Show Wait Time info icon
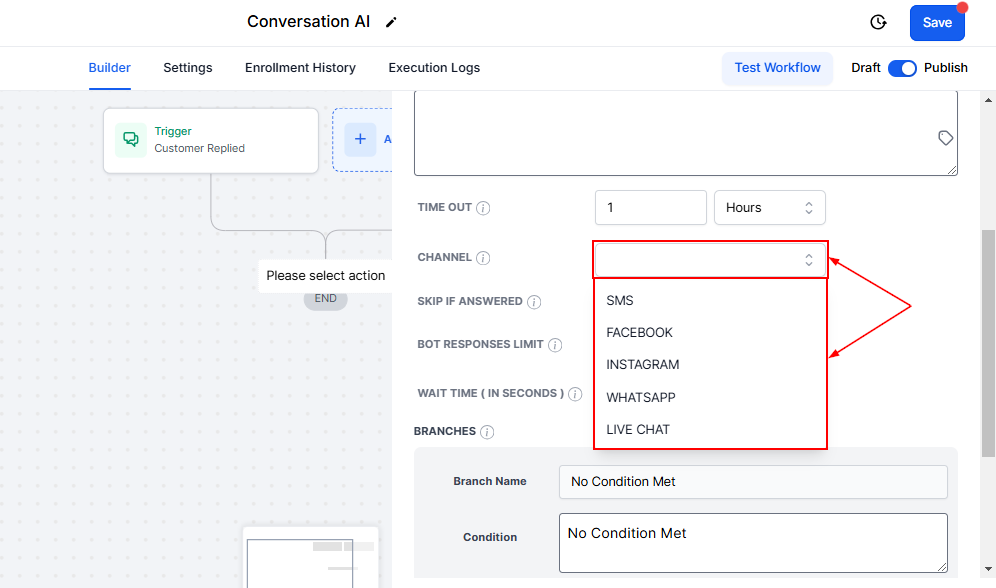Viewport: 996px width, 588px height. pyautogui.click(x=575, y=394)
